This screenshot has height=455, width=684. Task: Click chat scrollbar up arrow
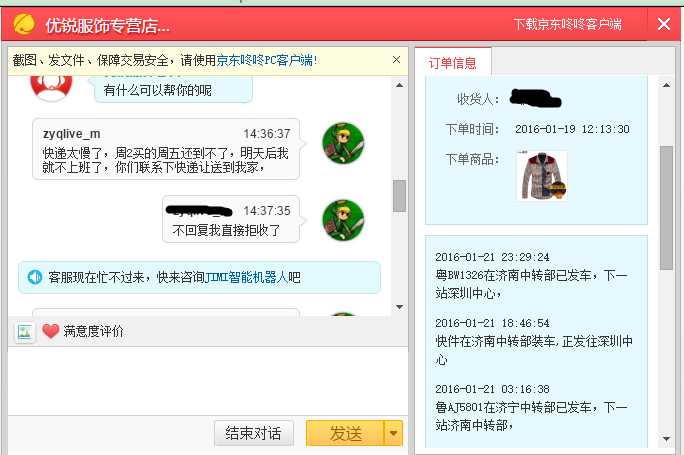point(399,85)
